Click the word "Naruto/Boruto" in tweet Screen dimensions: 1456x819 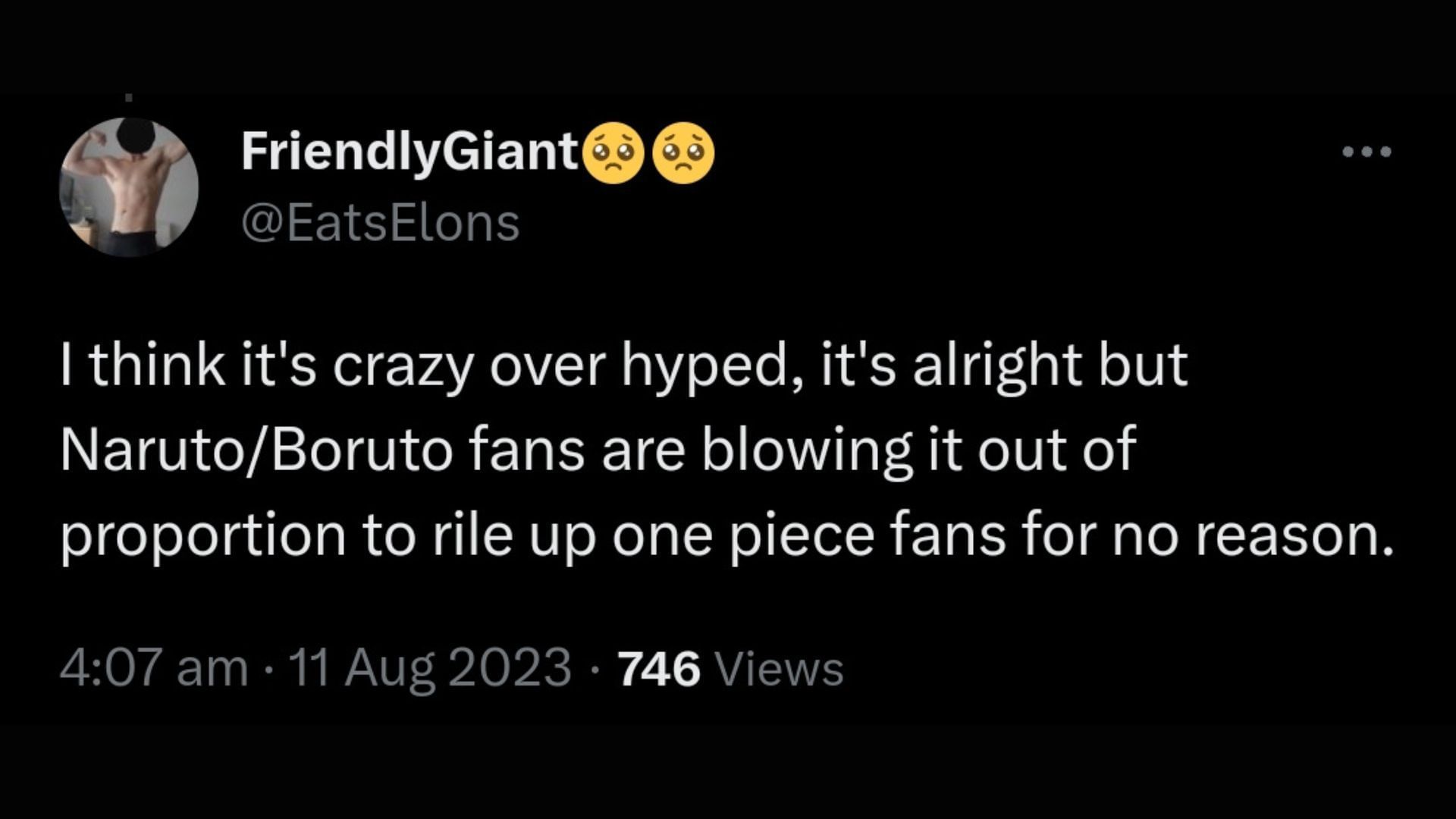[x=256, y=450]
